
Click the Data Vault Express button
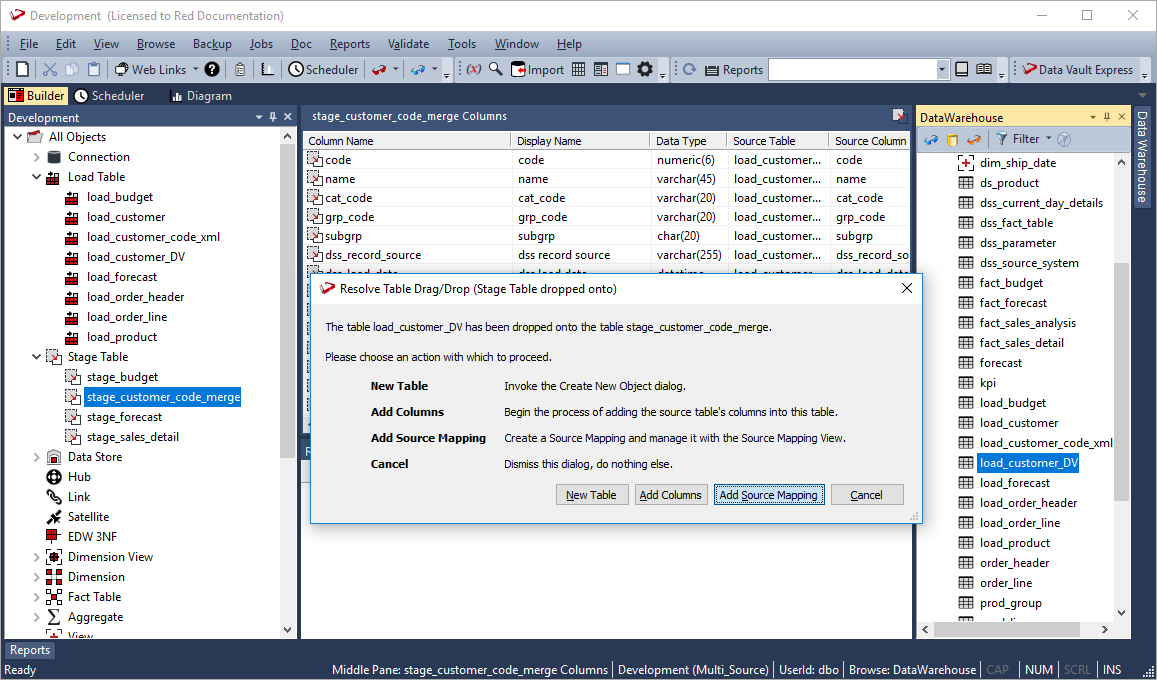tap(1077, 70)
